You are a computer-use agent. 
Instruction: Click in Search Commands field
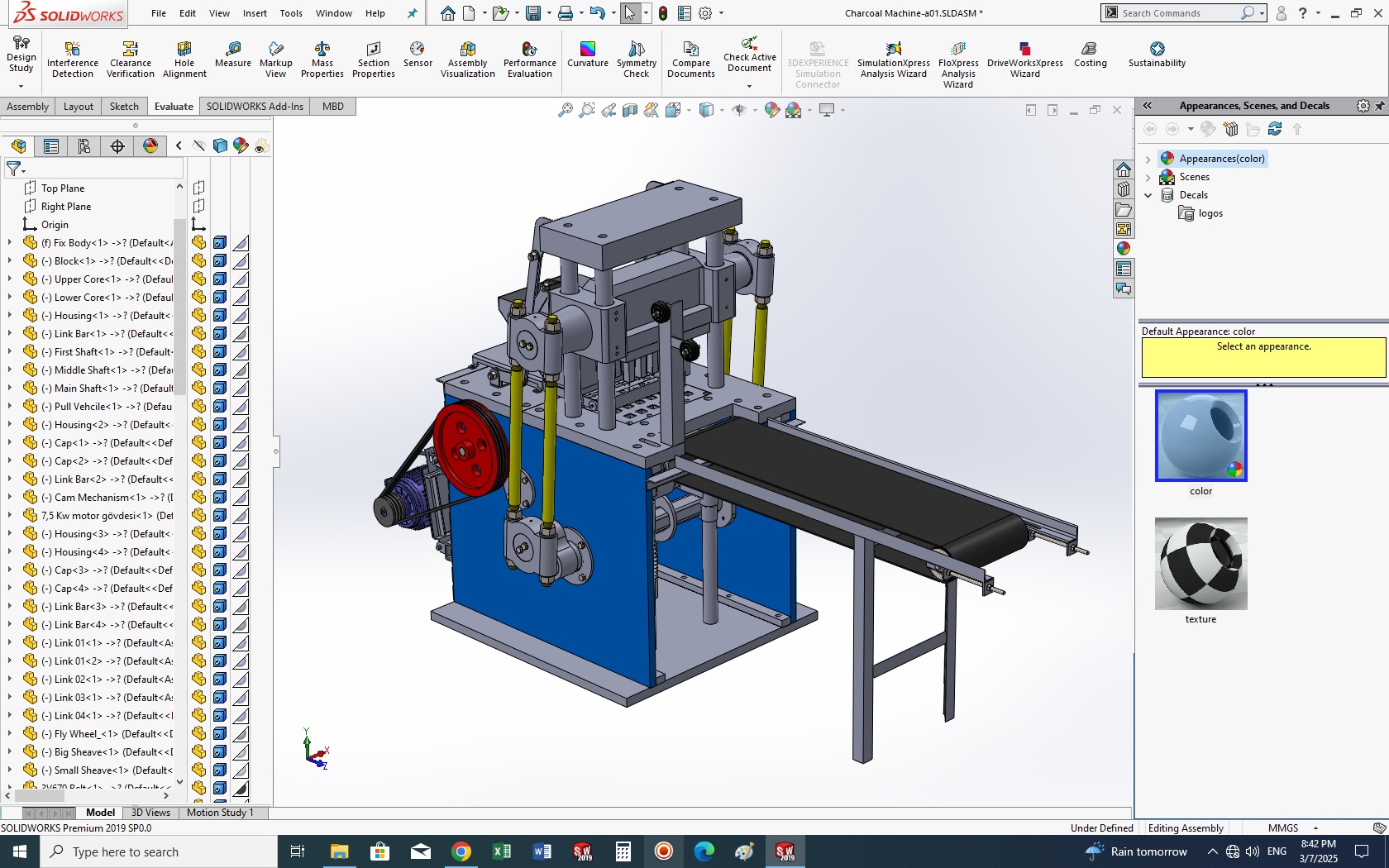(1179, 13)
